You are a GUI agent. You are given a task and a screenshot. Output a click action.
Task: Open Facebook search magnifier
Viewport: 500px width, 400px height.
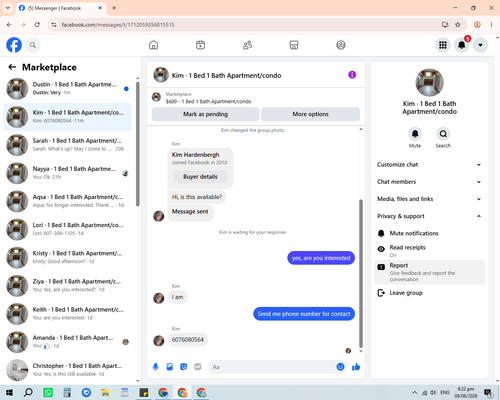(33, 45)
